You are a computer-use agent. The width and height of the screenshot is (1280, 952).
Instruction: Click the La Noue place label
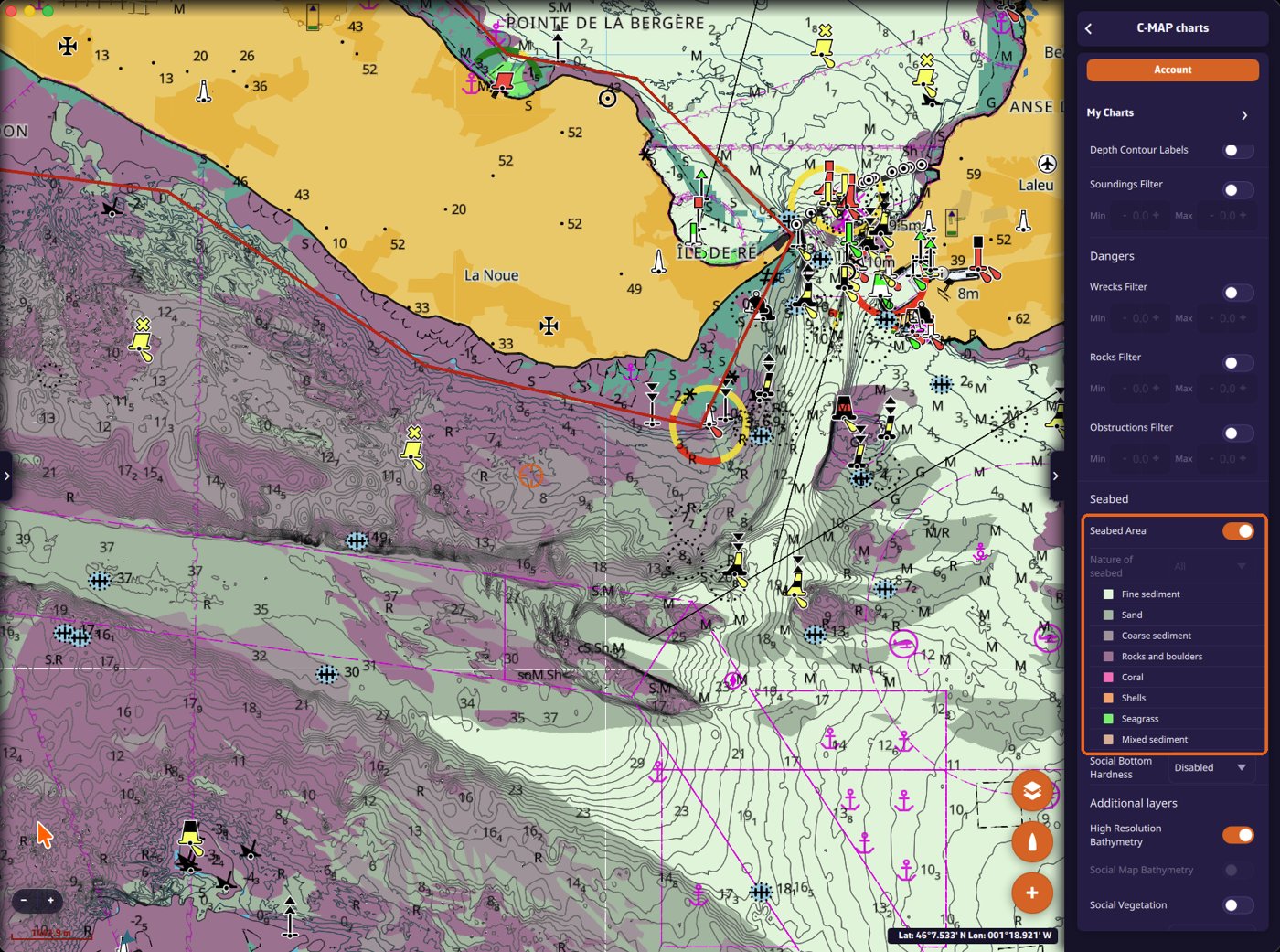tap(491, 275)
